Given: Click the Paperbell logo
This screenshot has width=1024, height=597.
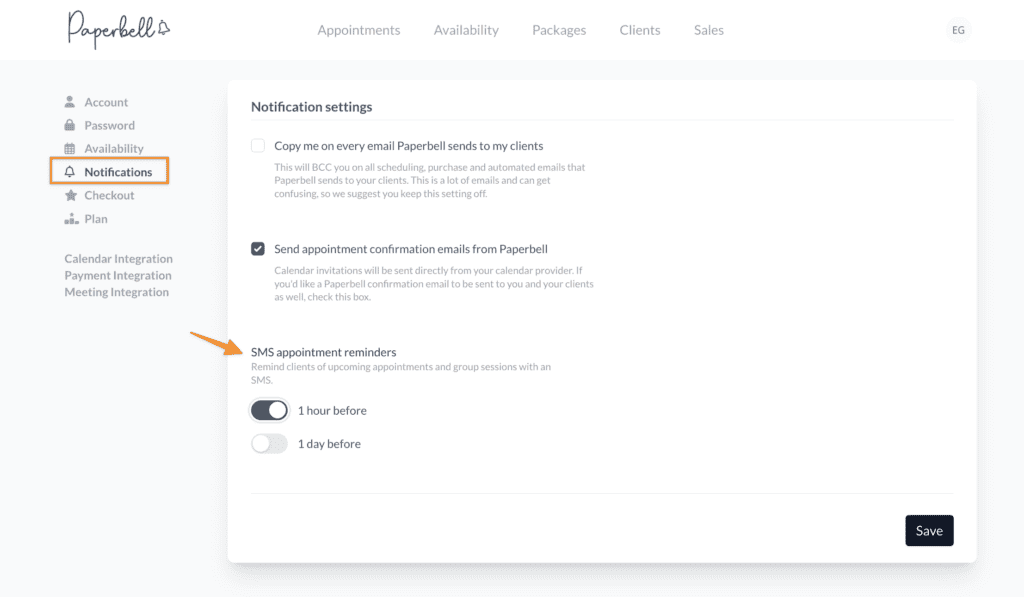Looking at the screenshot, I should (118, 29).
